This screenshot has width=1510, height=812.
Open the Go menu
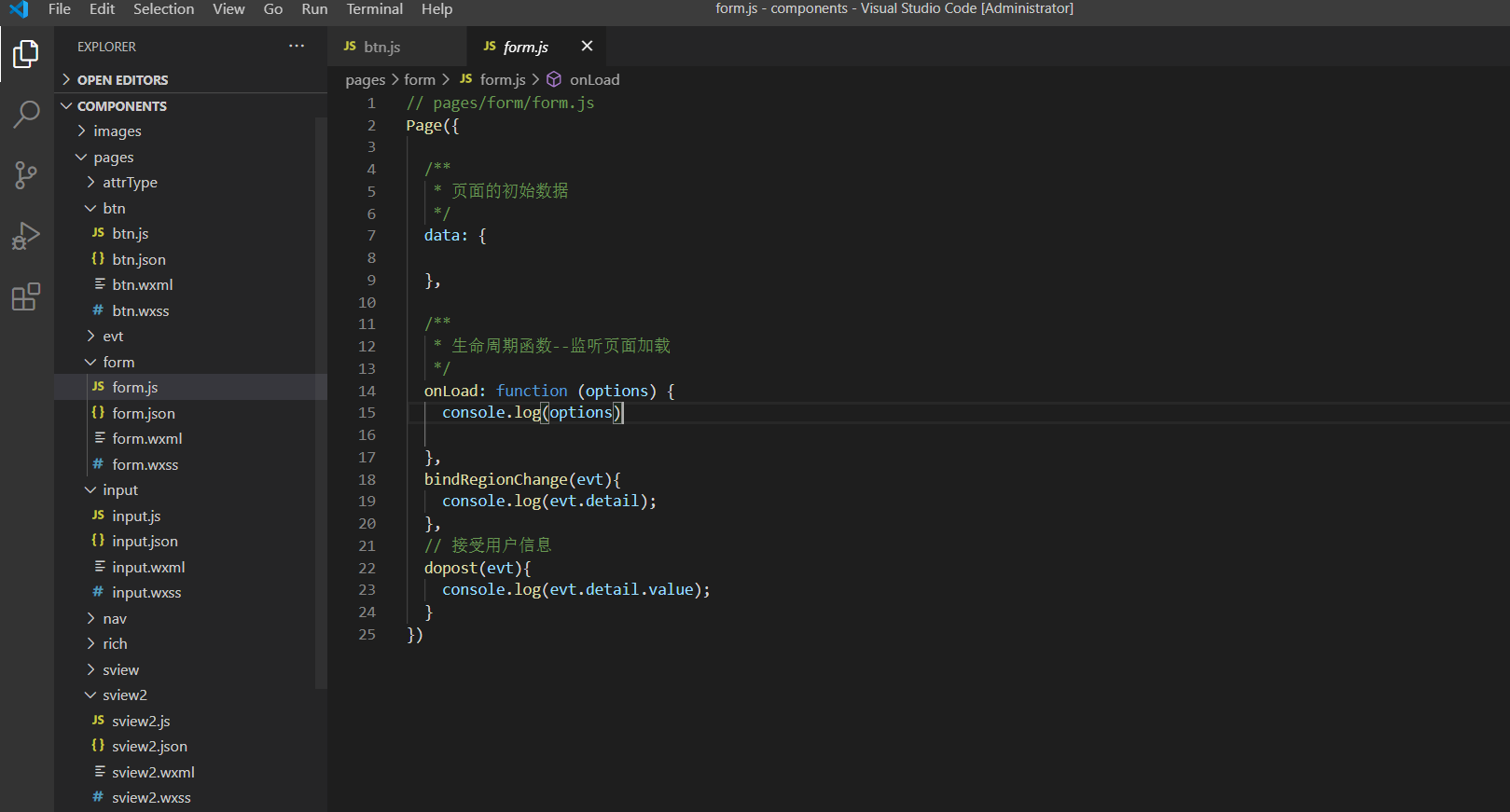(273, 9)
